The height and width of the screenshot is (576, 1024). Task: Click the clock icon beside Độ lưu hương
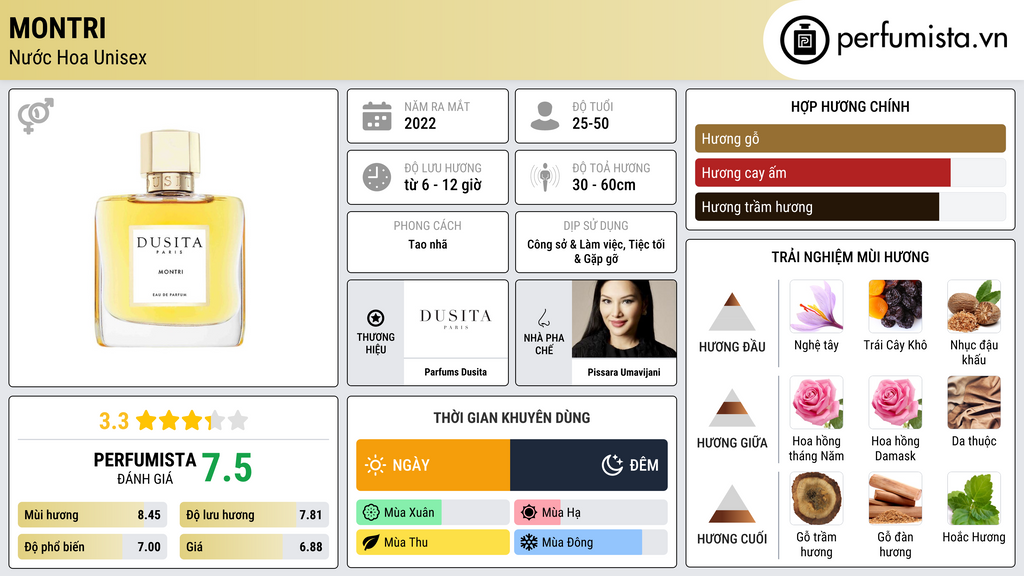point(377,177)
